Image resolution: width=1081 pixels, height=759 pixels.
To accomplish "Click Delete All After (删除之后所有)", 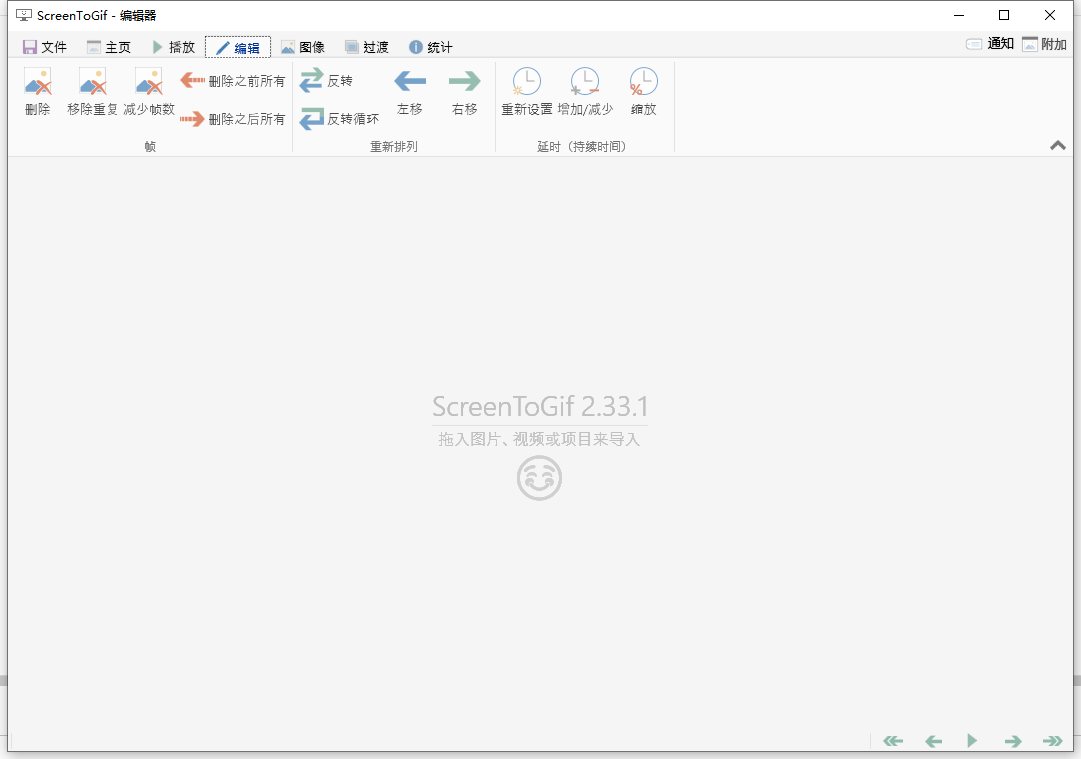I will coord(233,119).
